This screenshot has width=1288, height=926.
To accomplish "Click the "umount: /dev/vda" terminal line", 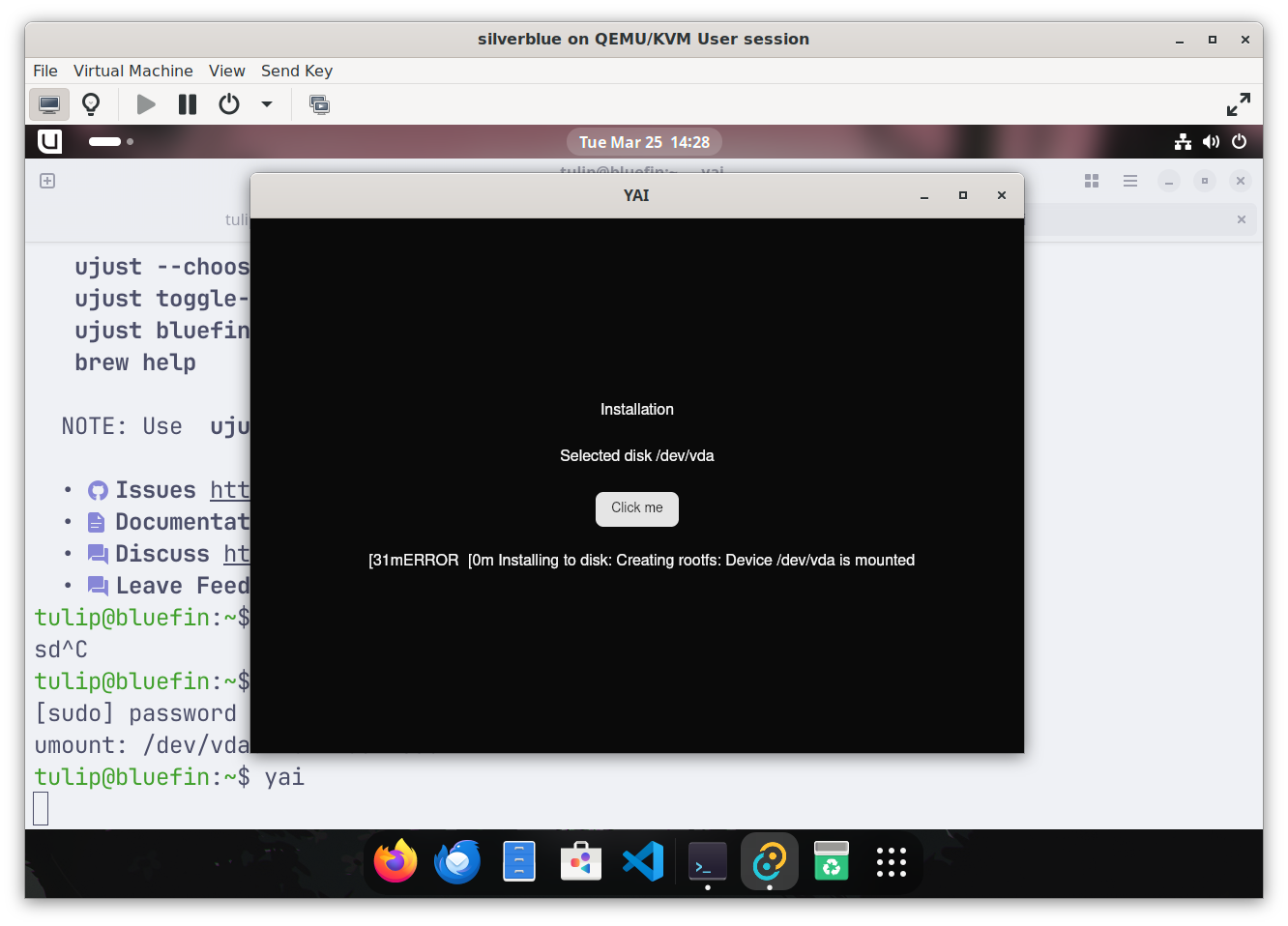I will tap(142, 745).
